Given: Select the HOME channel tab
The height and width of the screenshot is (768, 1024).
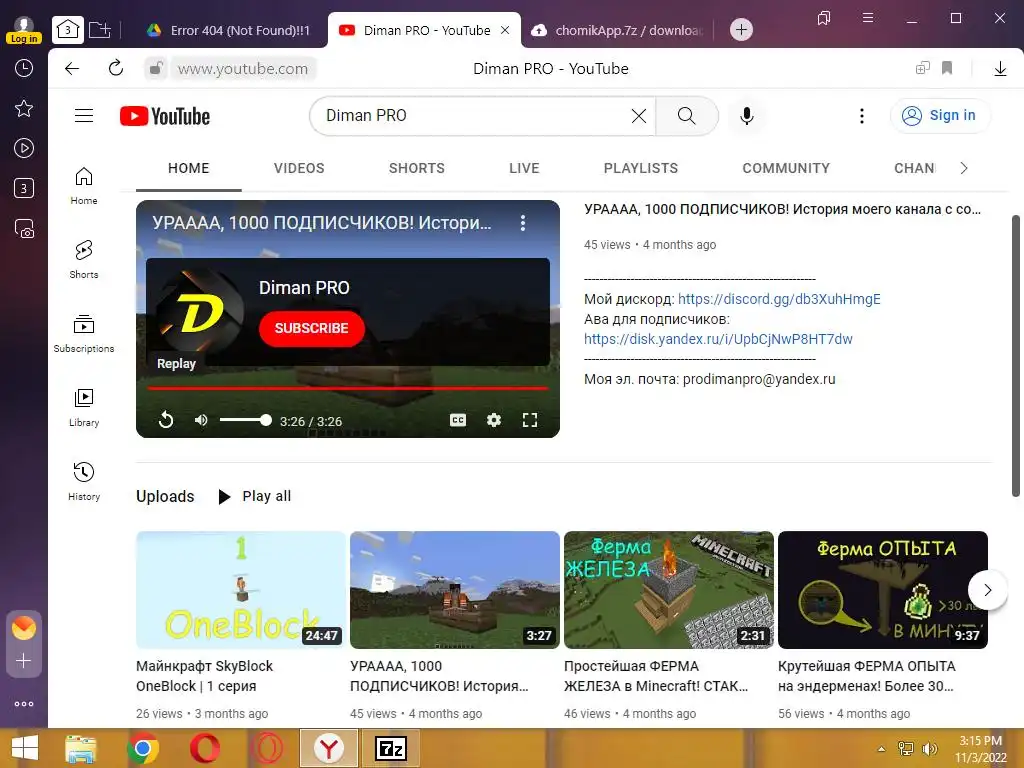Looking at the screenshot, I should [188, 168].
